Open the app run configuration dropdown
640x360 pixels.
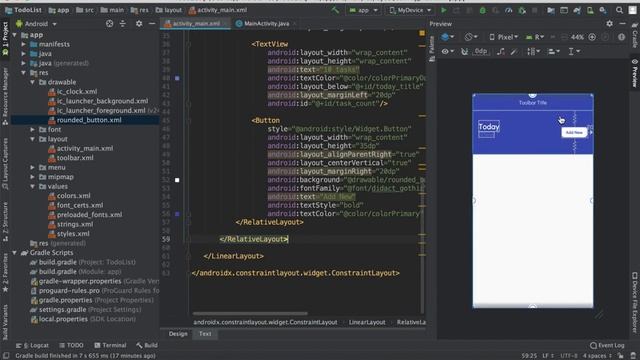click(x=363, y=10)
